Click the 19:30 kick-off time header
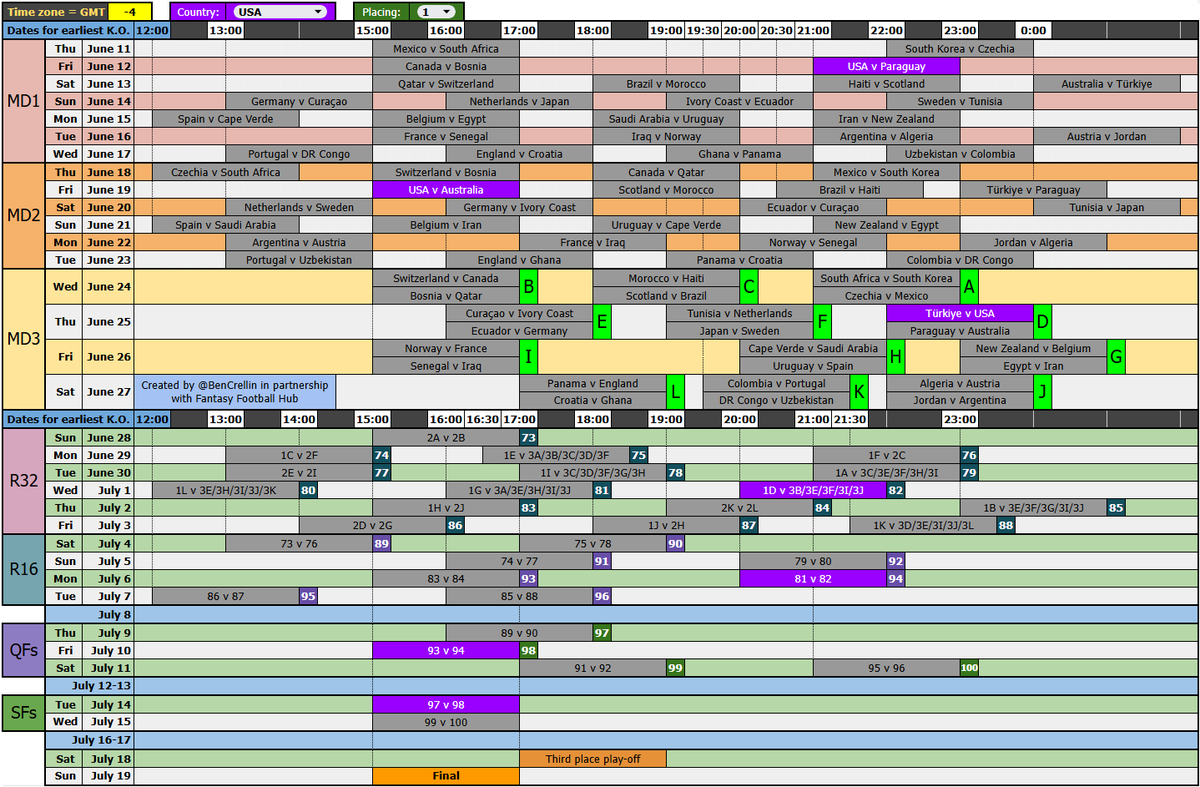The height and width of the screenshot is (787, 1200). [x=703, y=31]
